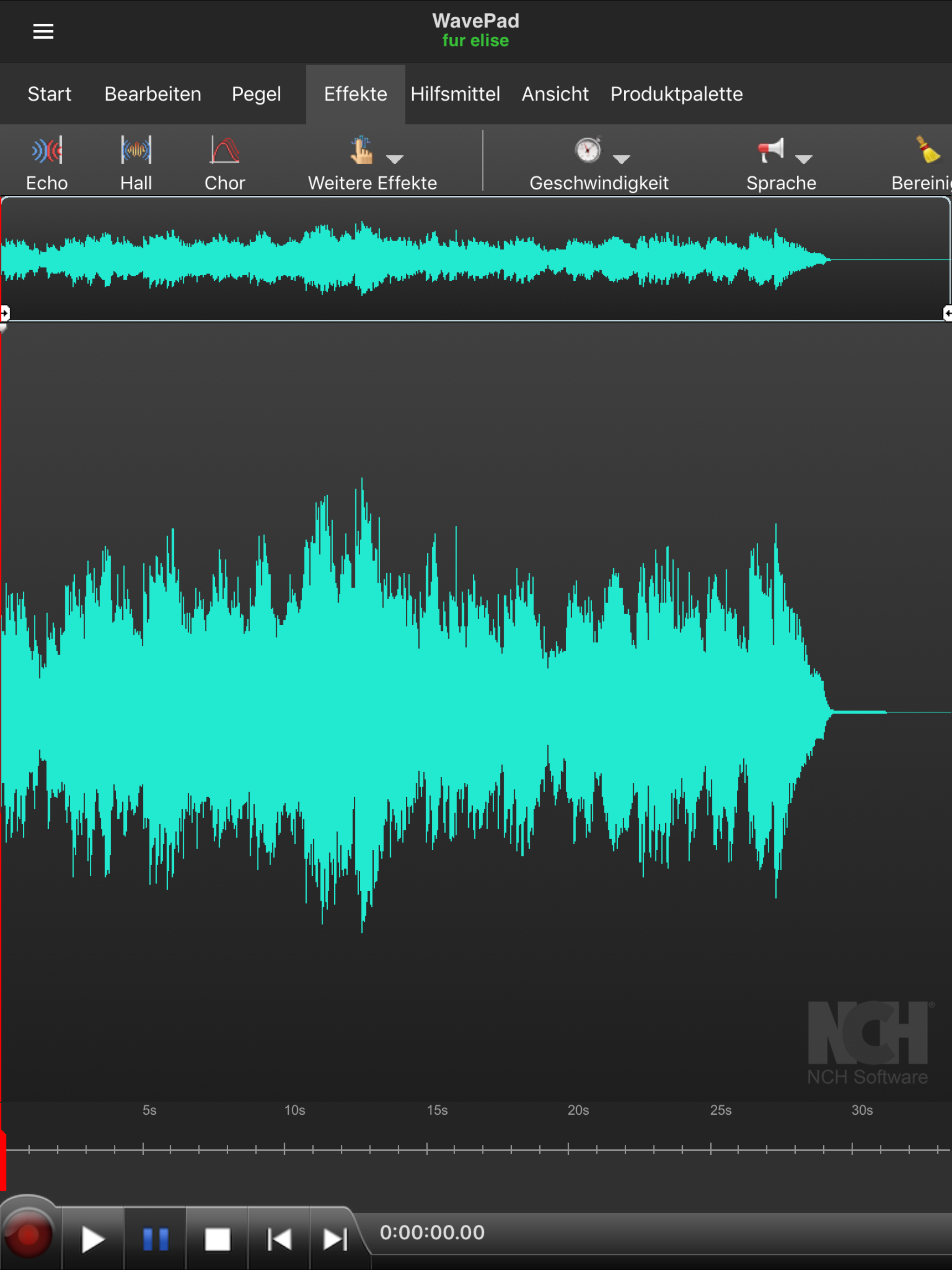Start recording with red record button

coord(28,1236)
